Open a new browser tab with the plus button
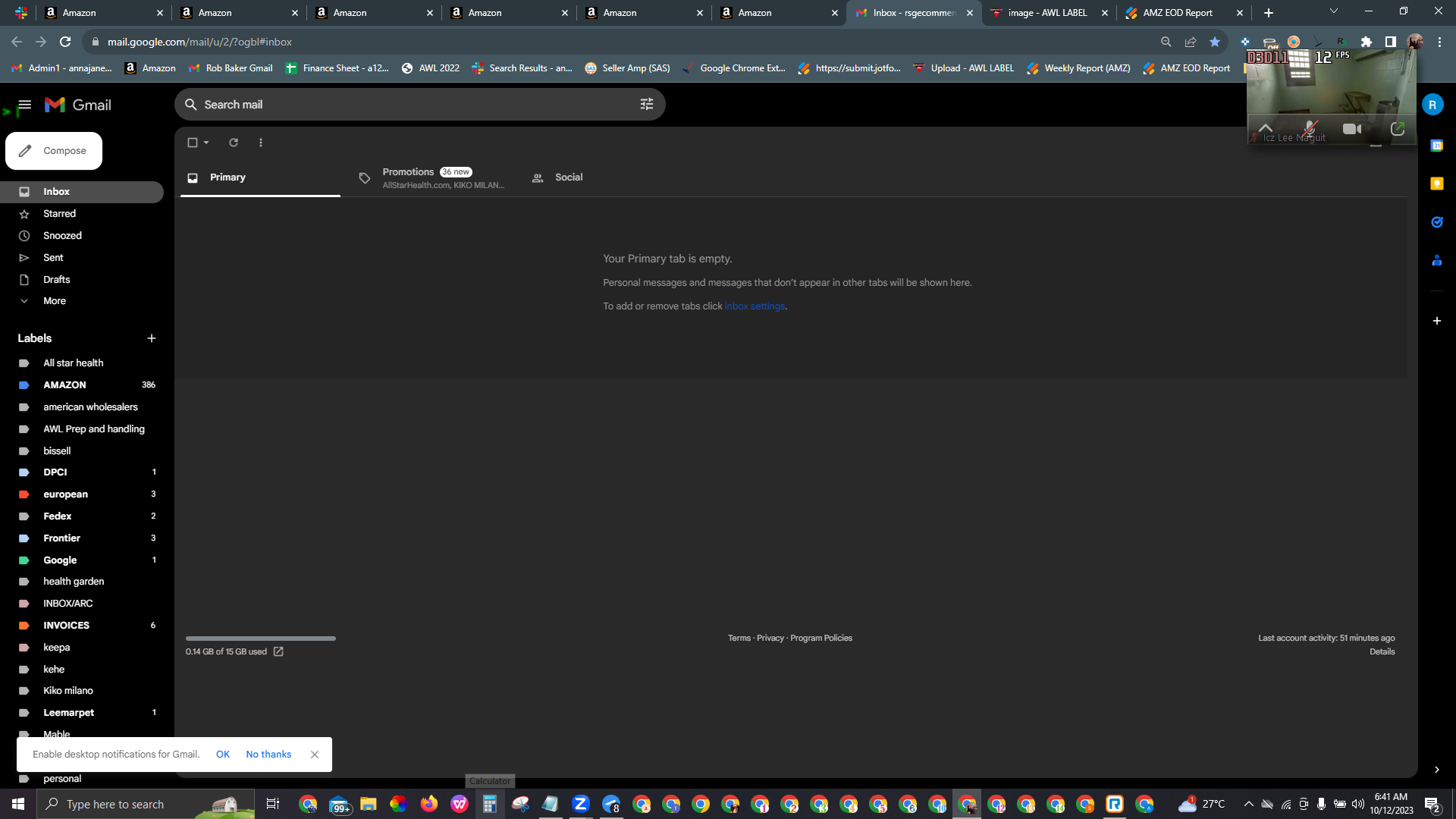 coord(1269,13)
